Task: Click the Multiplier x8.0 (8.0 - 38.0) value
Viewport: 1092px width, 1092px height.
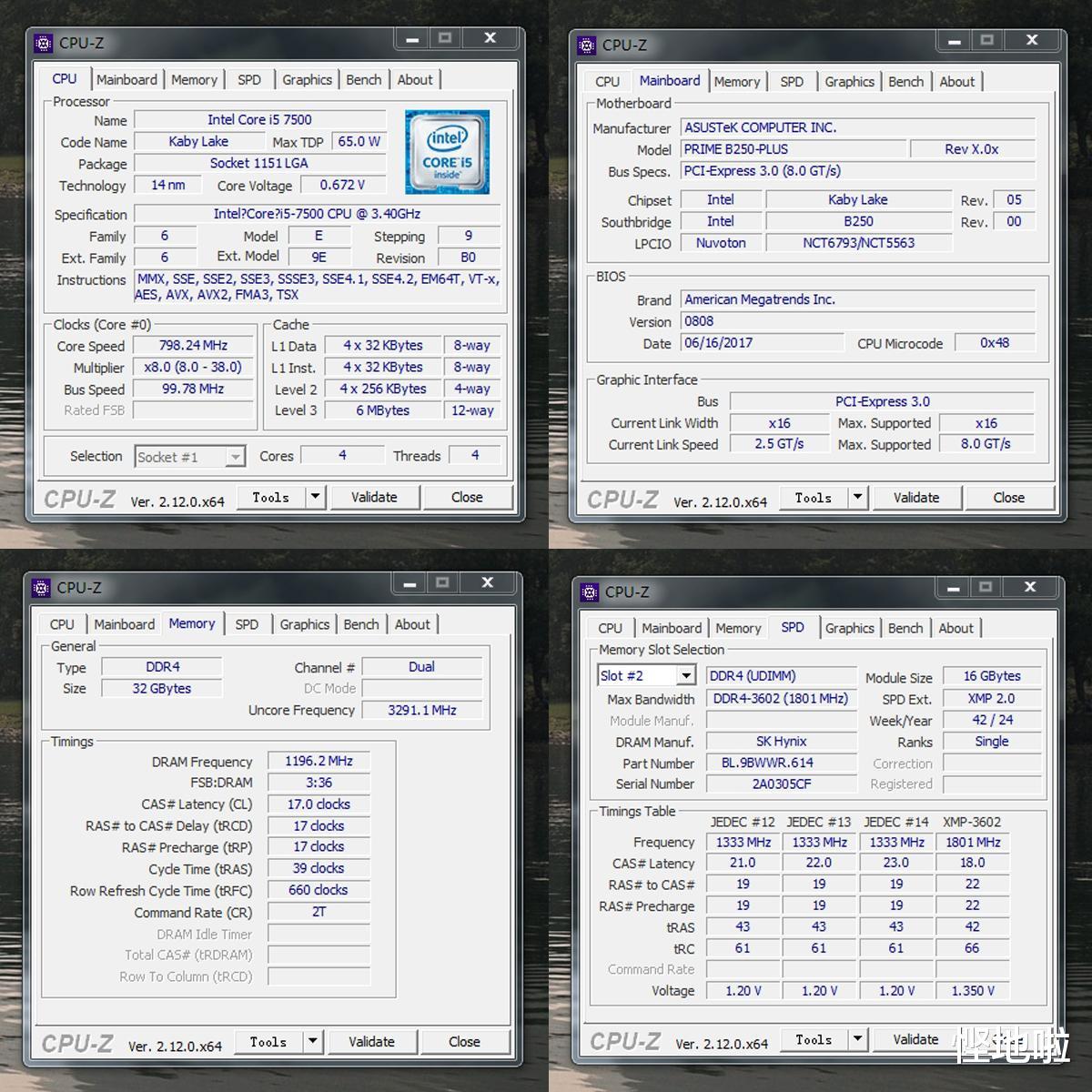Action: click(193, 368)
